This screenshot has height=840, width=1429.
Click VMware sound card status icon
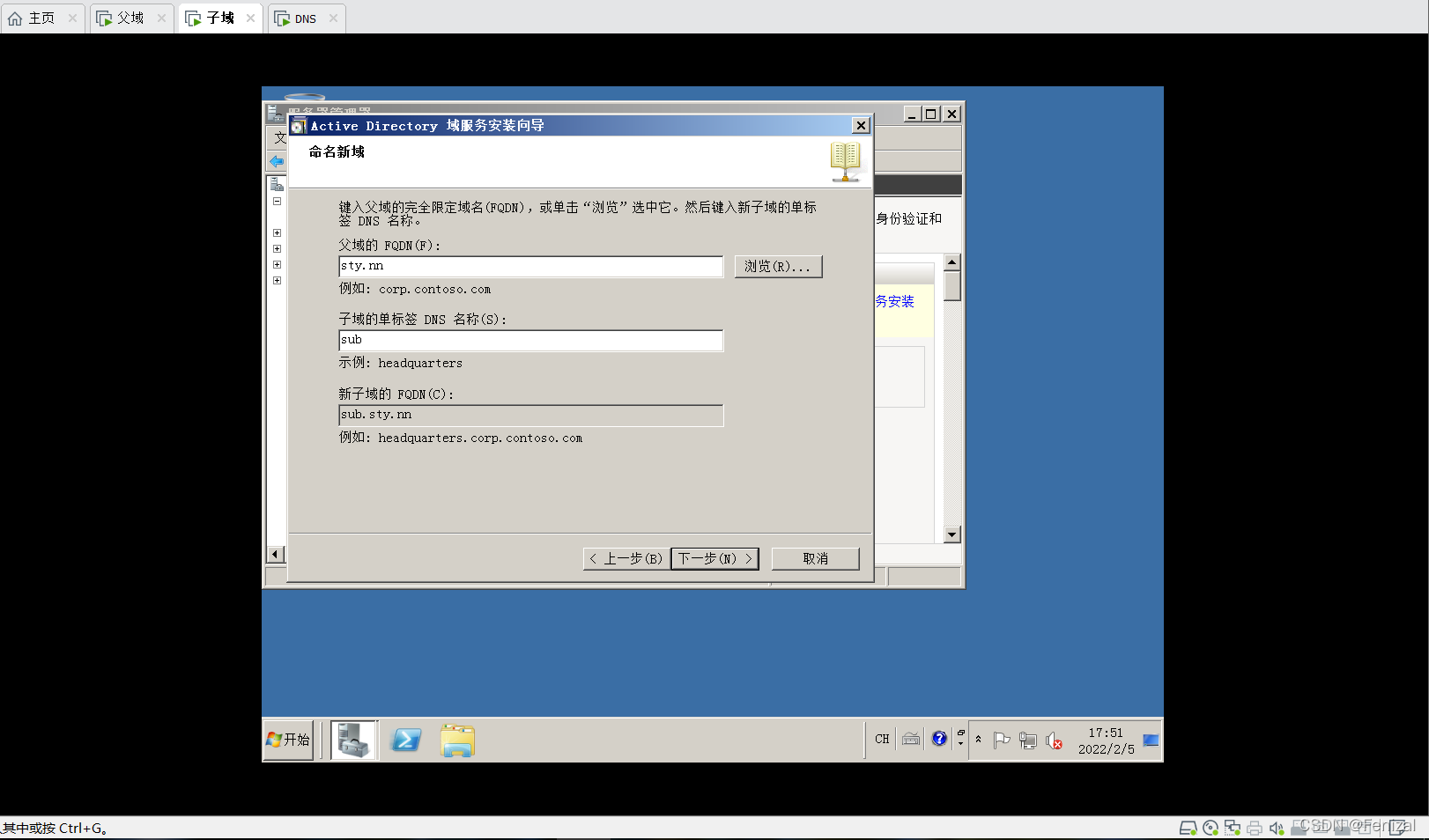[1277, 828]
